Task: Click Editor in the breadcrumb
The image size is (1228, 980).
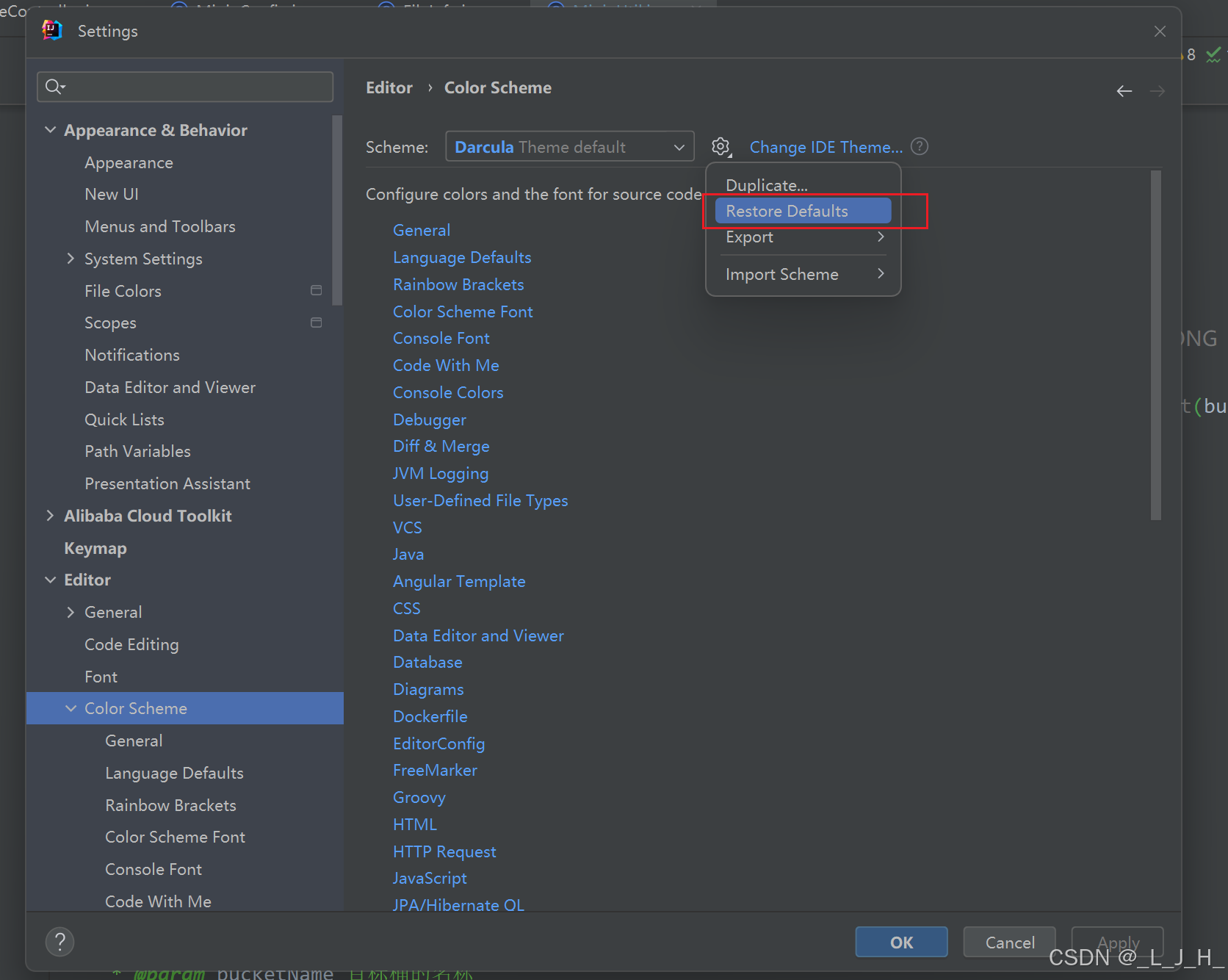Action: (x=389, y=87)
